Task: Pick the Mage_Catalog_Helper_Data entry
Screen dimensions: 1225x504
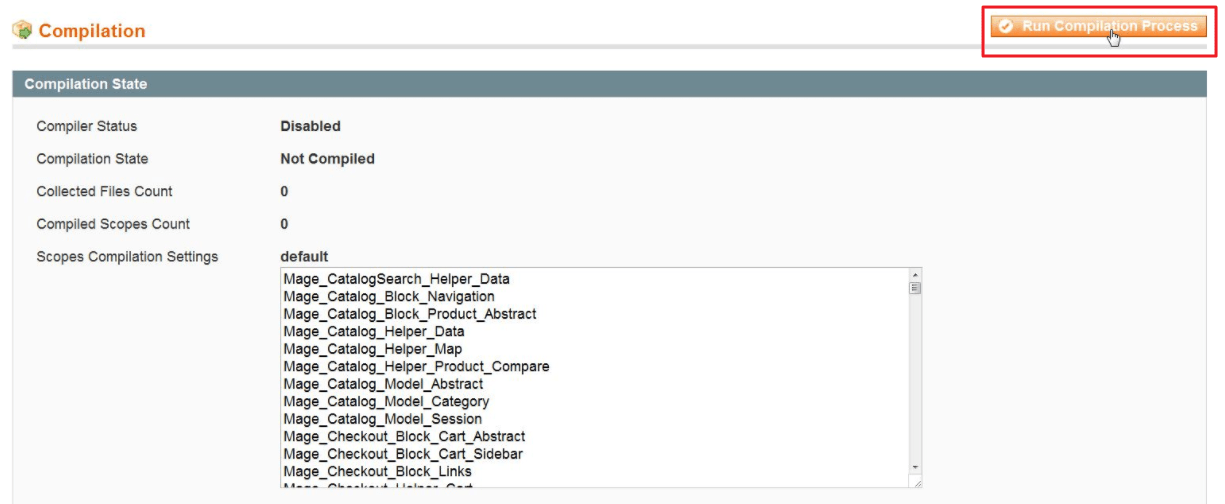Action: 374,331
